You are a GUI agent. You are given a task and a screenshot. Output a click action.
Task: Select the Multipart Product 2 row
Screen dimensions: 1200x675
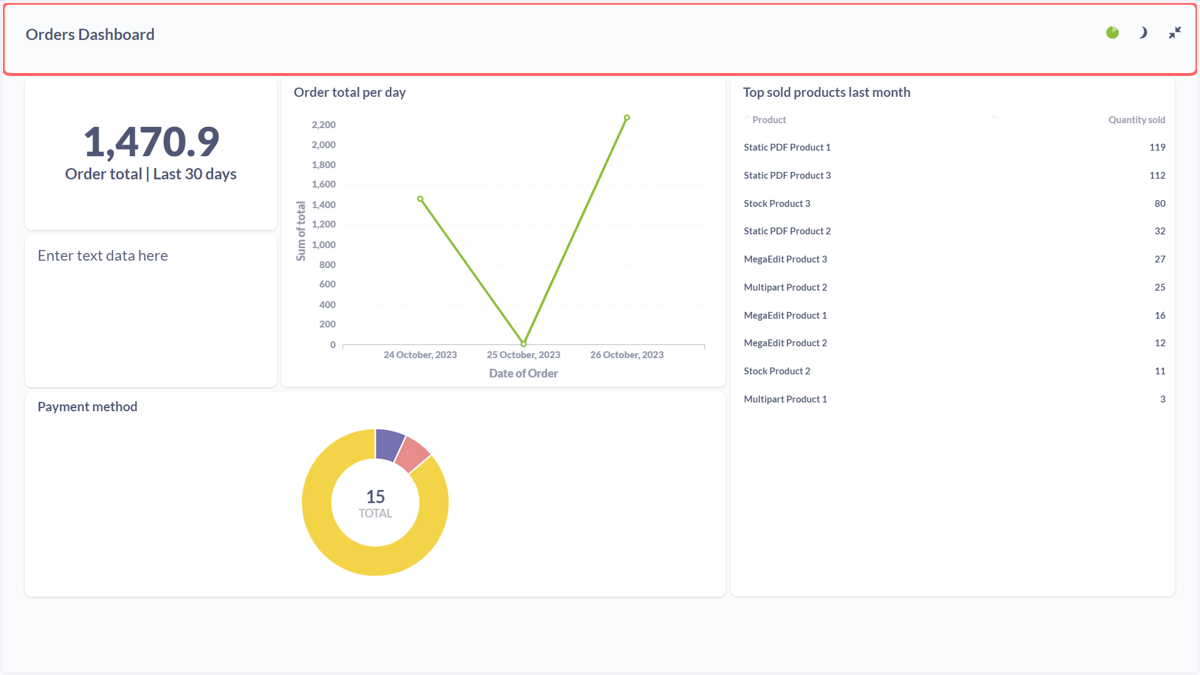click(x=953, y=287)
